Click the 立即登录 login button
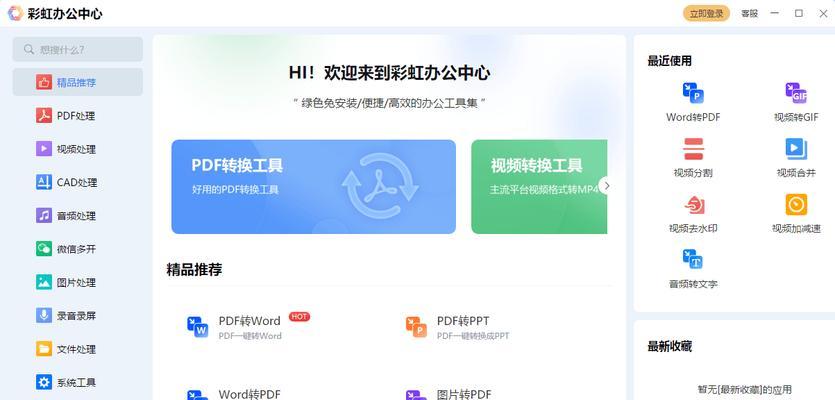Screen dimensions: 835x400 point(706,14)
